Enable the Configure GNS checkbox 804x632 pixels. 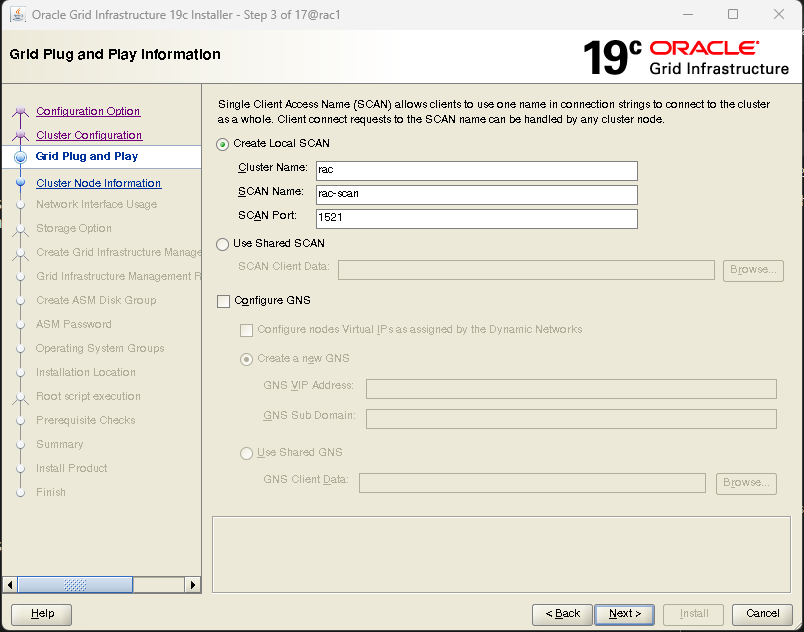click(224, 301)
